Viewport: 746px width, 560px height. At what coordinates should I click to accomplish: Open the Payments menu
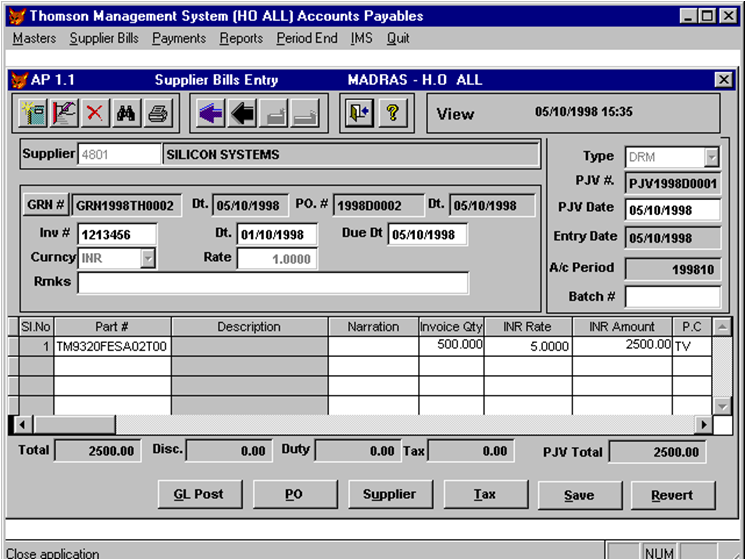tap(179, 38)
